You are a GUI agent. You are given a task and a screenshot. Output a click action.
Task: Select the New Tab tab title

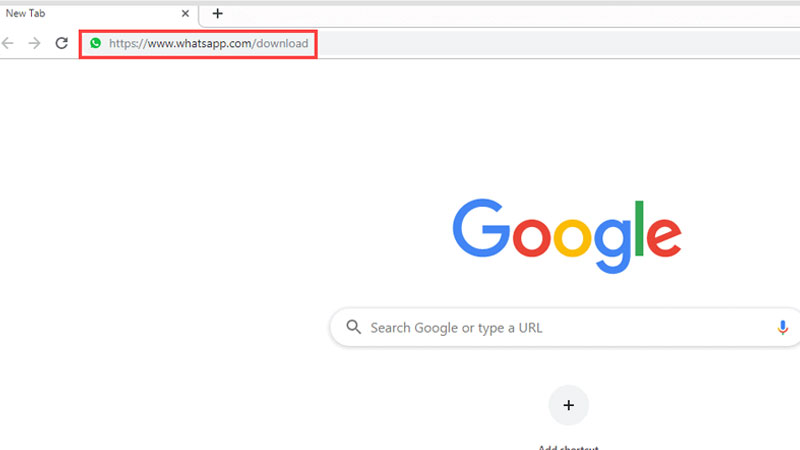click(26, 14)
